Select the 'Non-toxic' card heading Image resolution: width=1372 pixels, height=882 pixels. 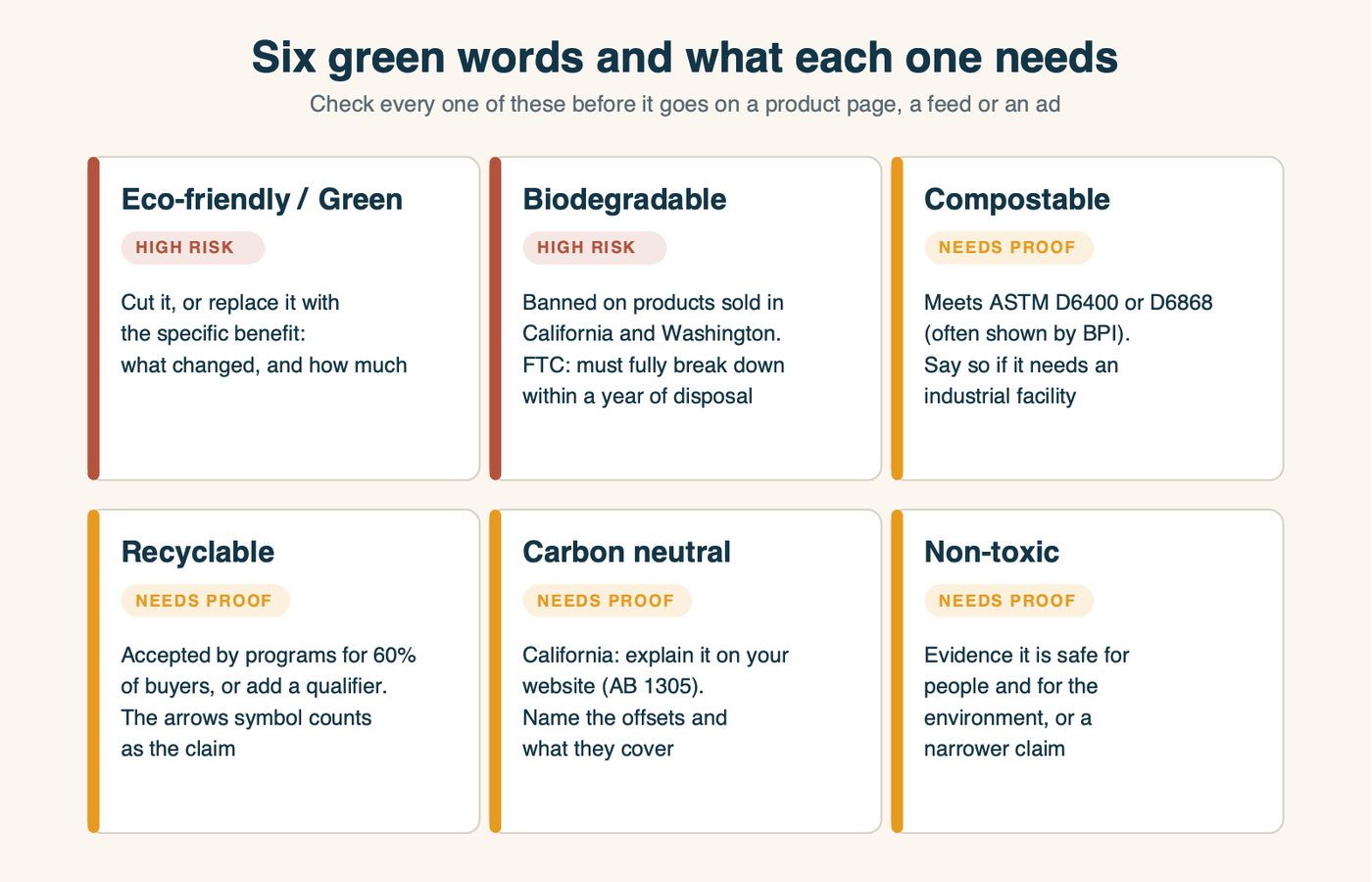point(992,552)
